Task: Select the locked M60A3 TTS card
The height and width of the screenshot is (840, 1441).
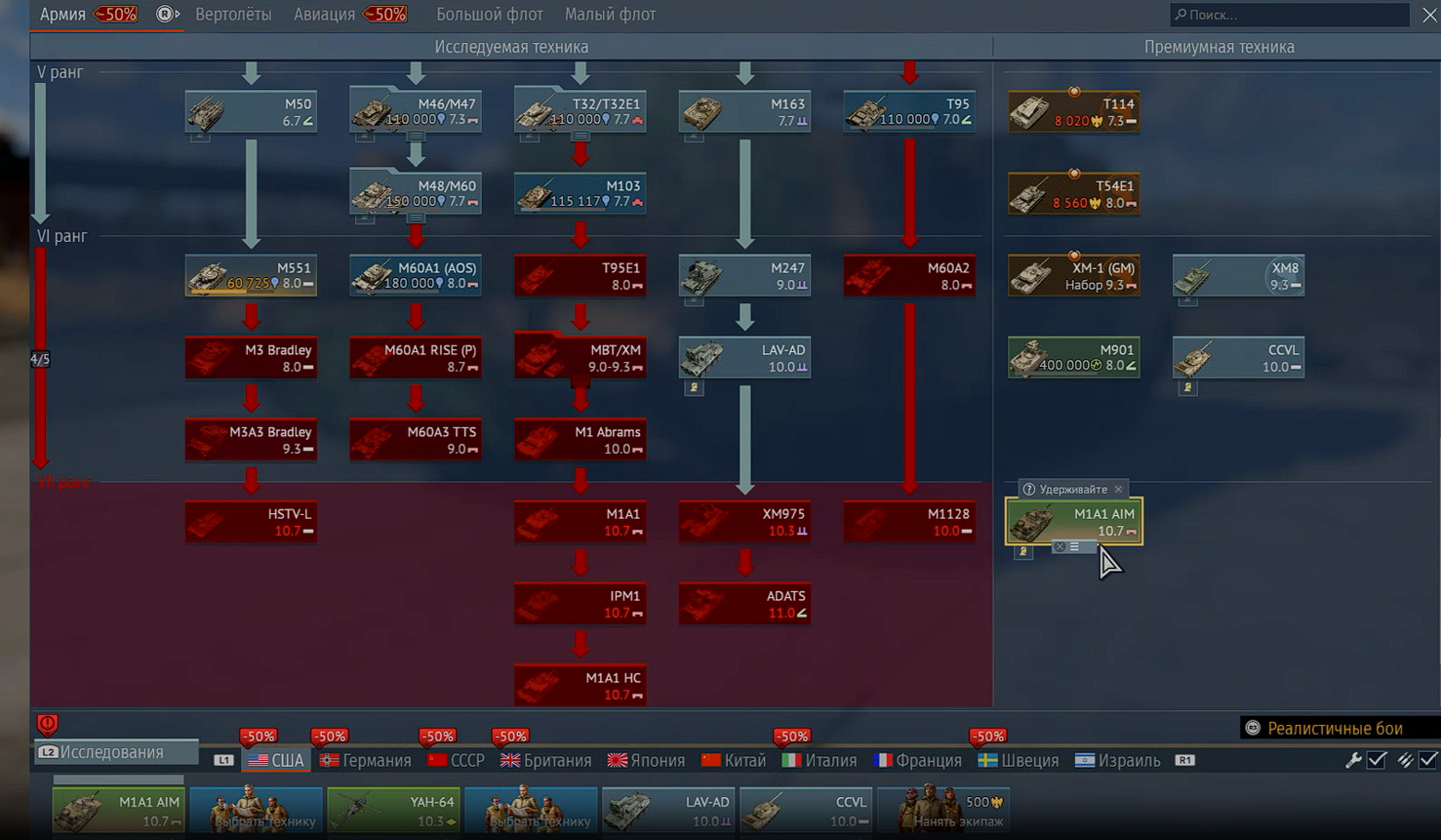Action: click(416, 440)
